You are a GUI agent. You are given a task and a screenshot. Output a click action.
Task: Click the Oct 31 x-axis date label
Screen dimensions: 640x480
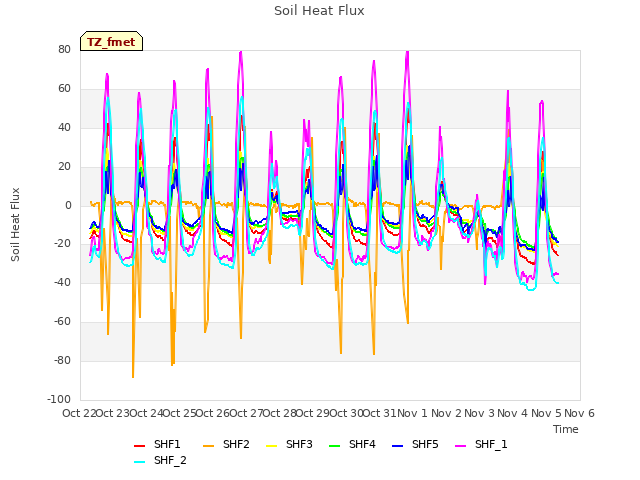(x=380, y=413)
